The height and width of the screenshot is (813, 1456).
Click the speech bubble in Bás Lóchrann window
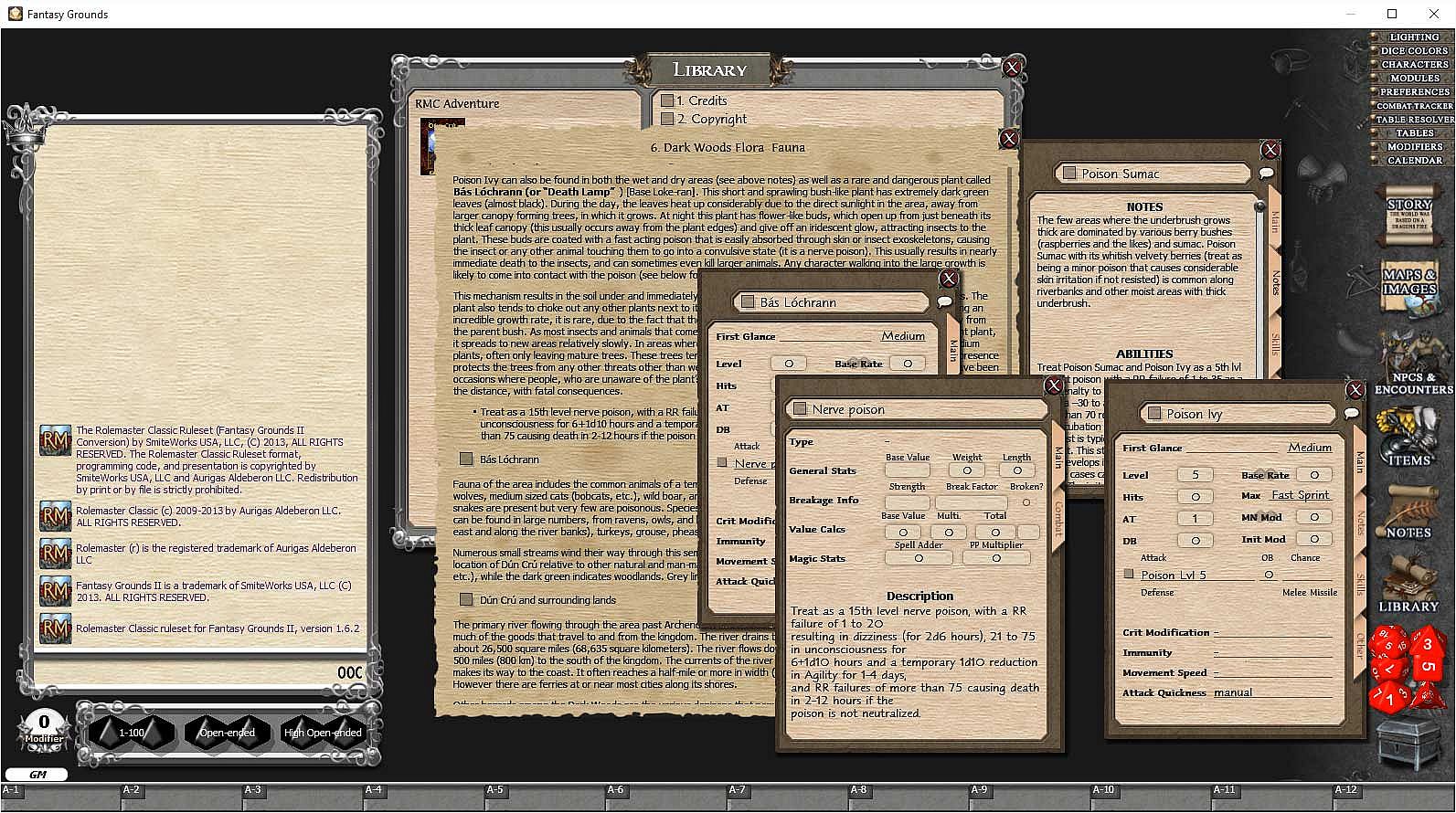[x=944, y=301]
